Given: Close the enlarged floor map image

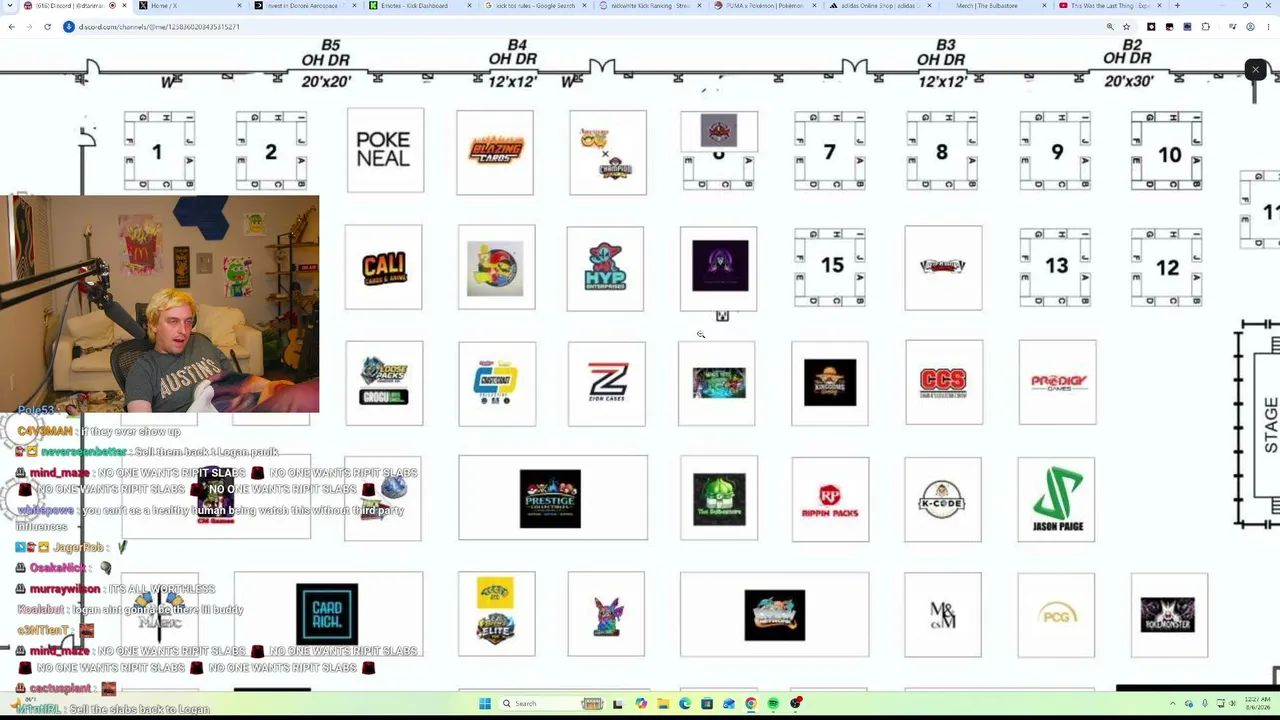Looking at the screenshot, I should pyautogui.click(x=1256, y=70).
